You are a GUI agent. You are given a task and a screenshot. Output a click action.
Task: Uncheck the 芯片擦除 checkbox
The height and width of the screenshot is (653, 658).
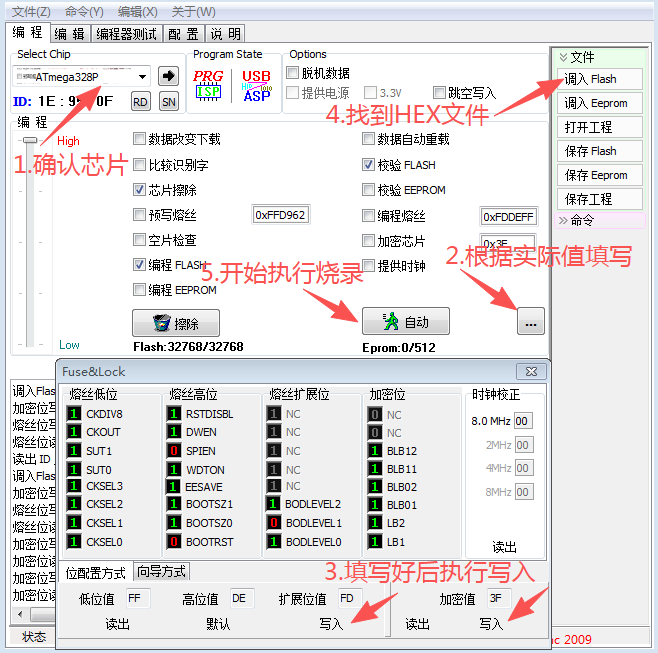pyautogui.click(x=139, y=190)
